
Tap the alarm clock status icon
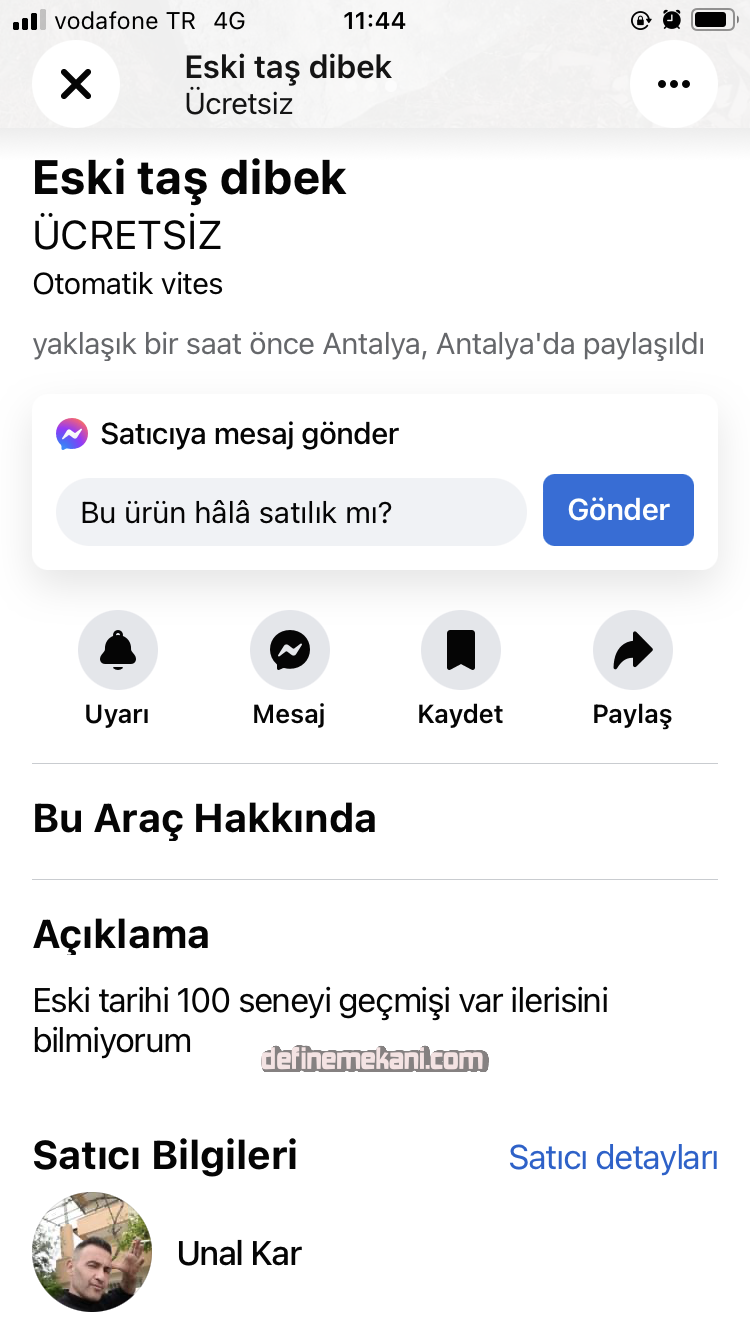pos(672,20)
